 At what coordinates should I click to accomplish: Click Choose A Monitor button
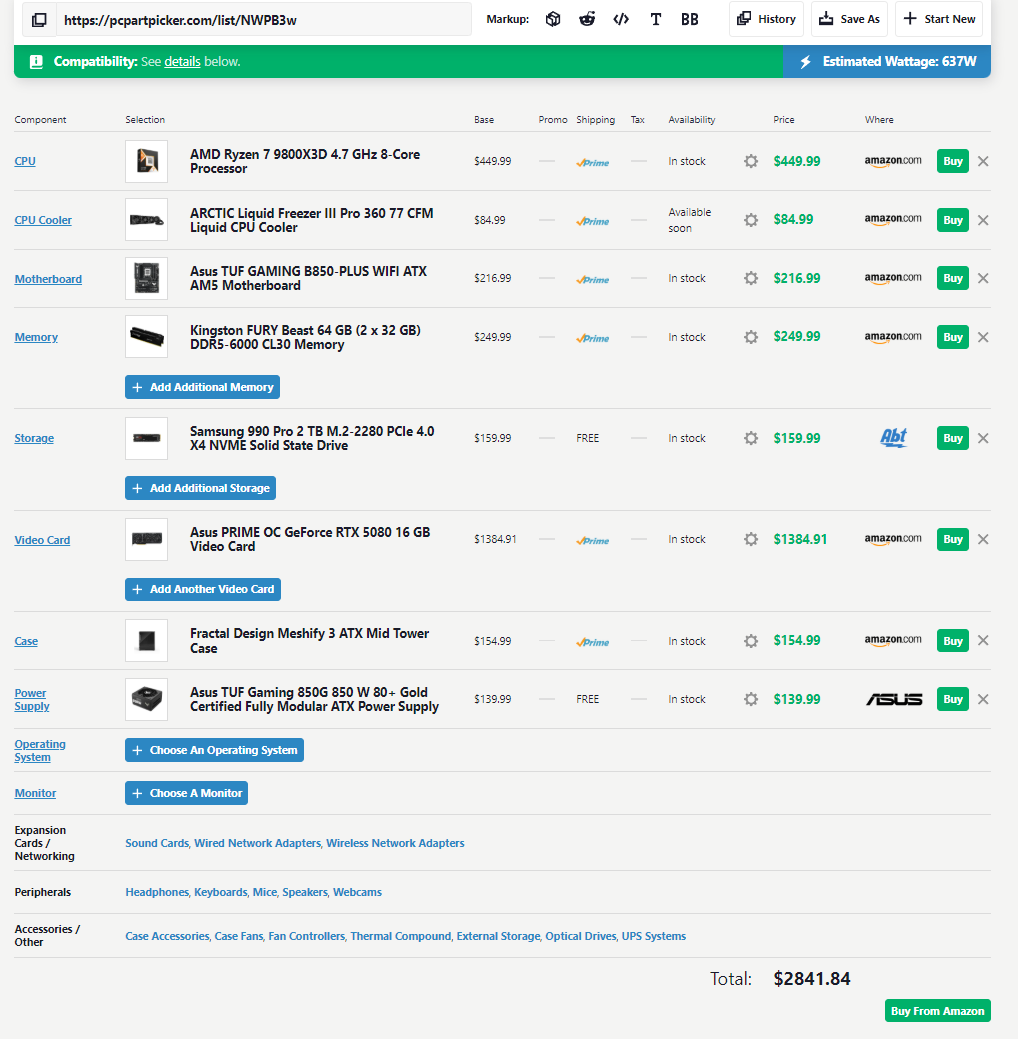(x=186, y=793)
